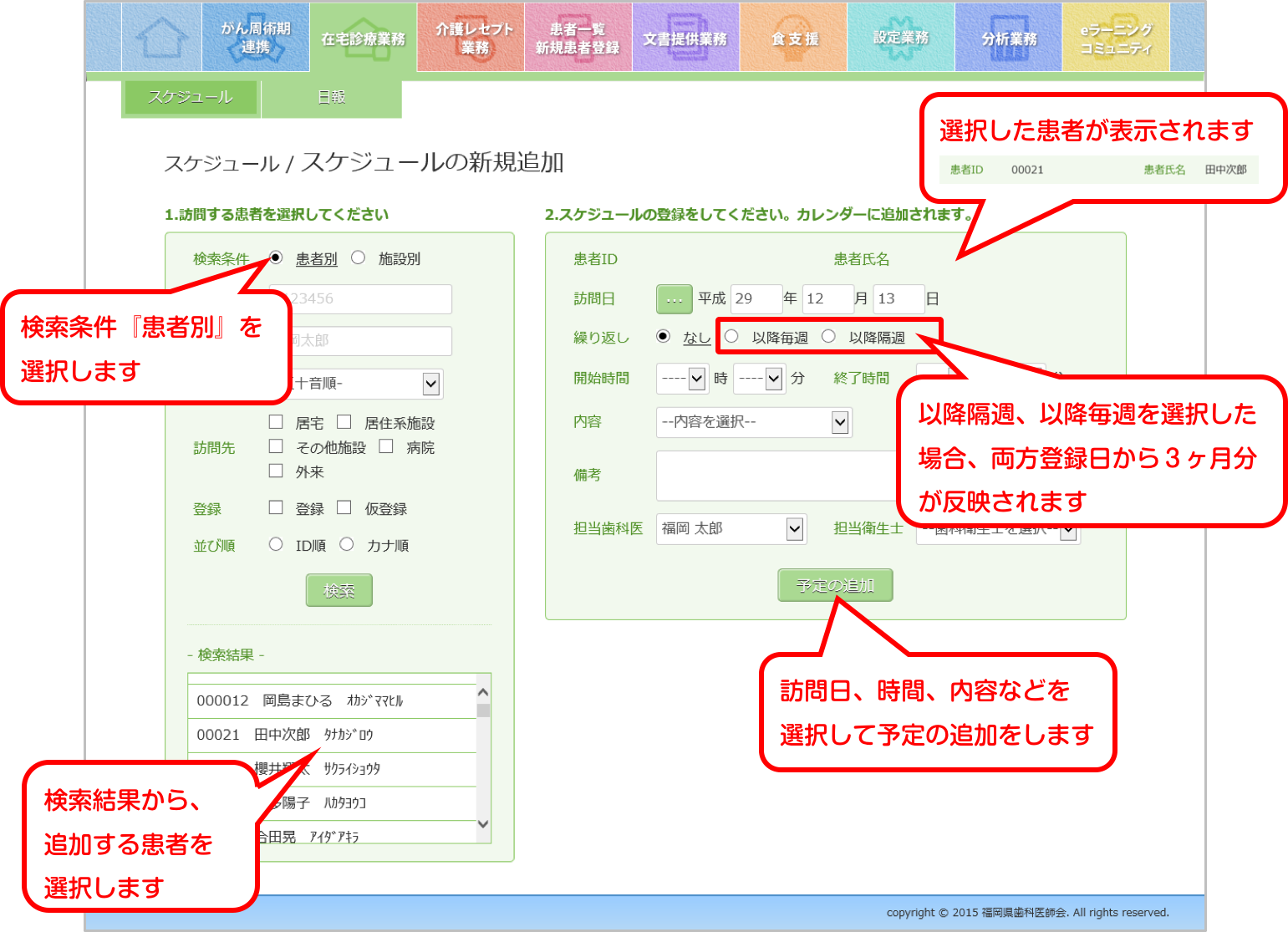Open the 担当歯科医 dropdown showing 福岡 太郎
This screenshot has height=932, width=1288.
(731, 528)
